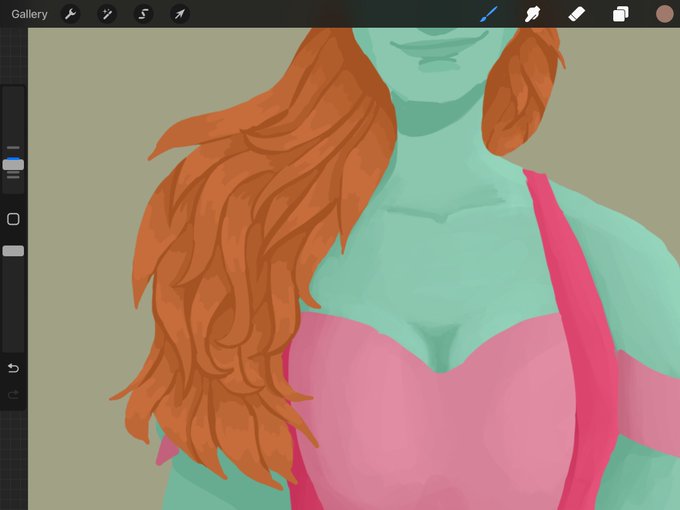Open the Layers panel
Screen dimensions: 680x510
[621, 14]
